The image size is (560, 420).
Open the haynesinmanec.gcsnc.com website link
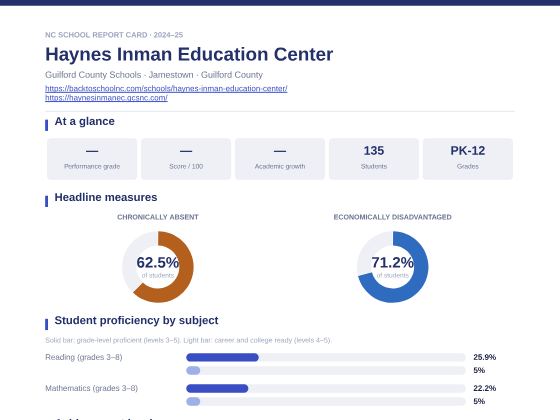point(106,98)
